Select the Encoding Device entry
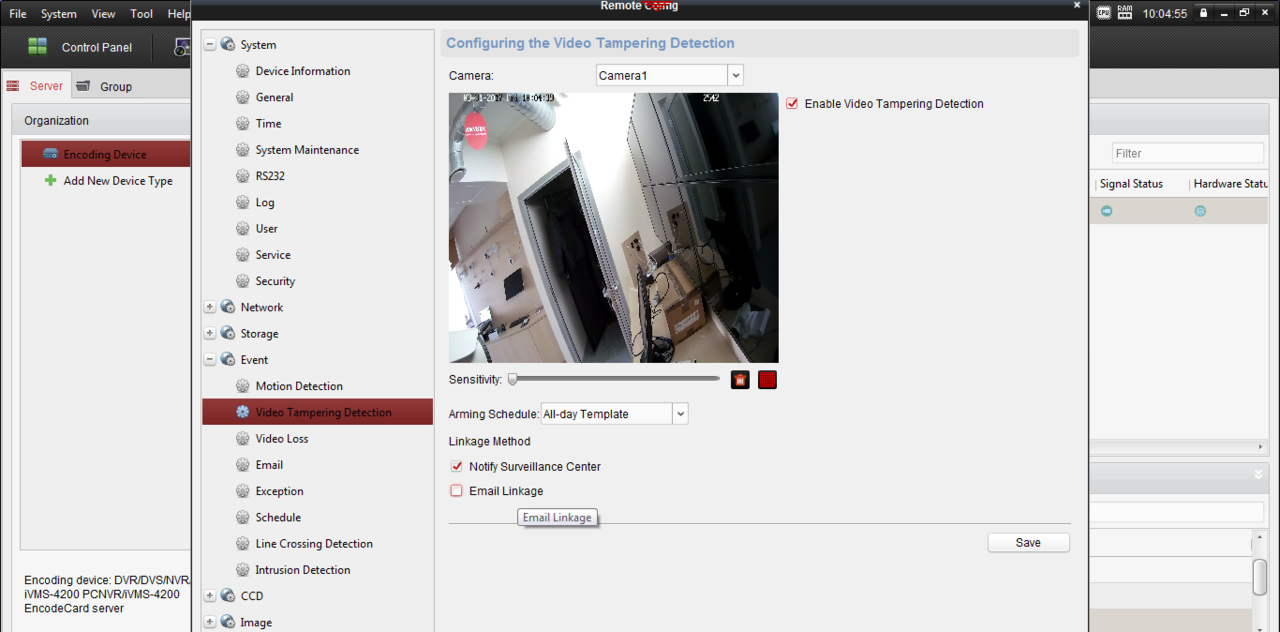Image resolution: width=1280 pixels, height=632 pixels. (105, 154)
